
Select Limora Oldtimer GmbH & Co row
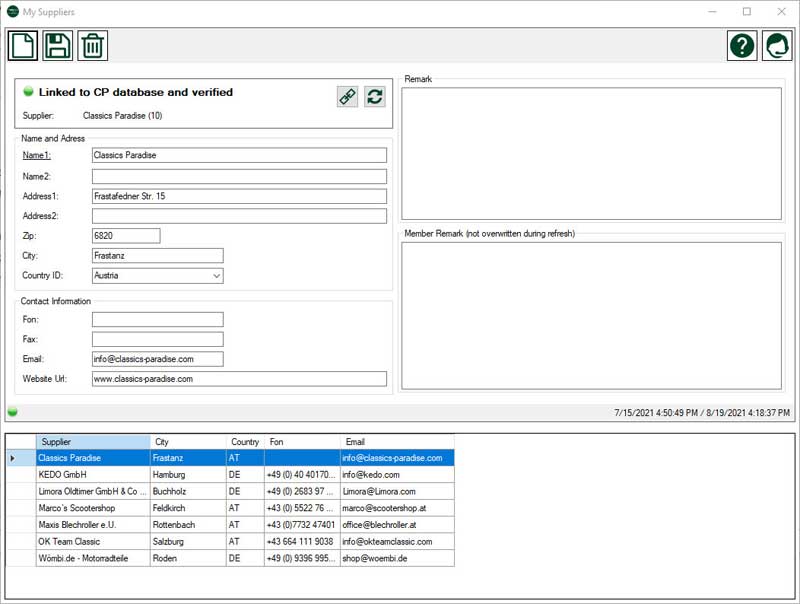(x=230, y=491)
